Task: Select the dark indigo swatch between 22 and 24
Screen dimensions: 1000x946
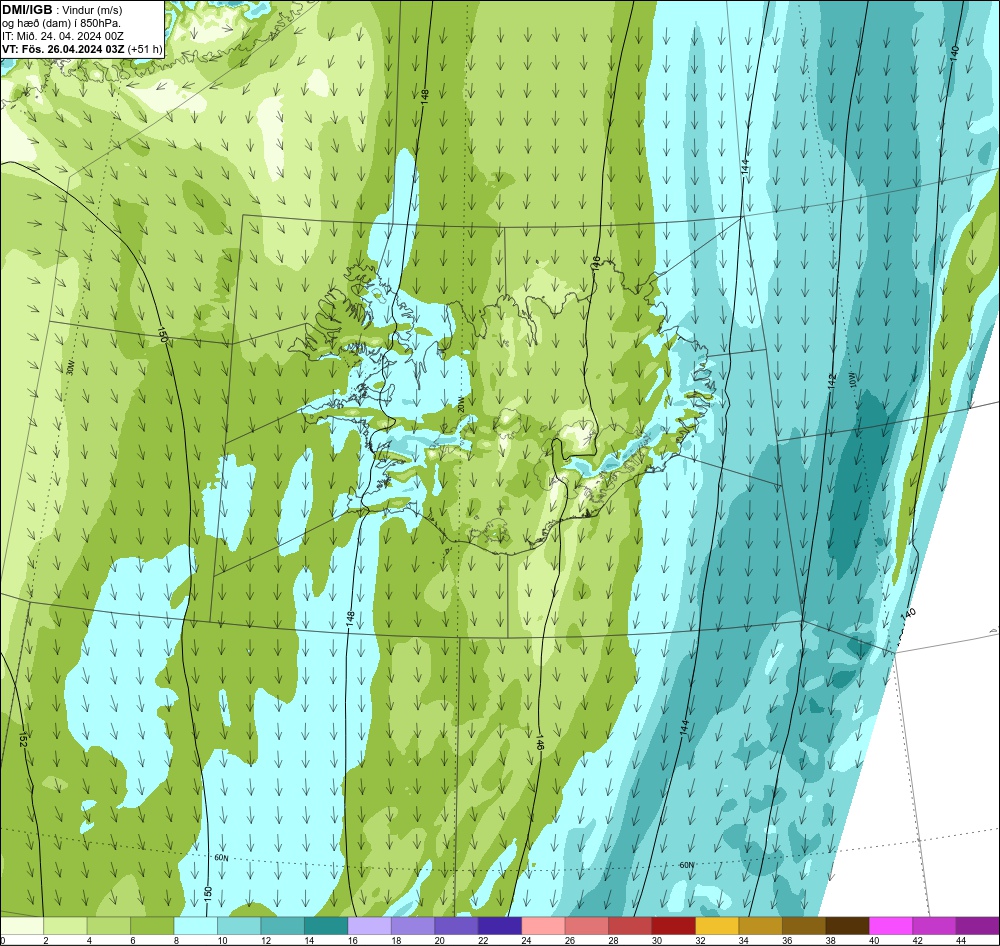Action: tap(500, 926)
